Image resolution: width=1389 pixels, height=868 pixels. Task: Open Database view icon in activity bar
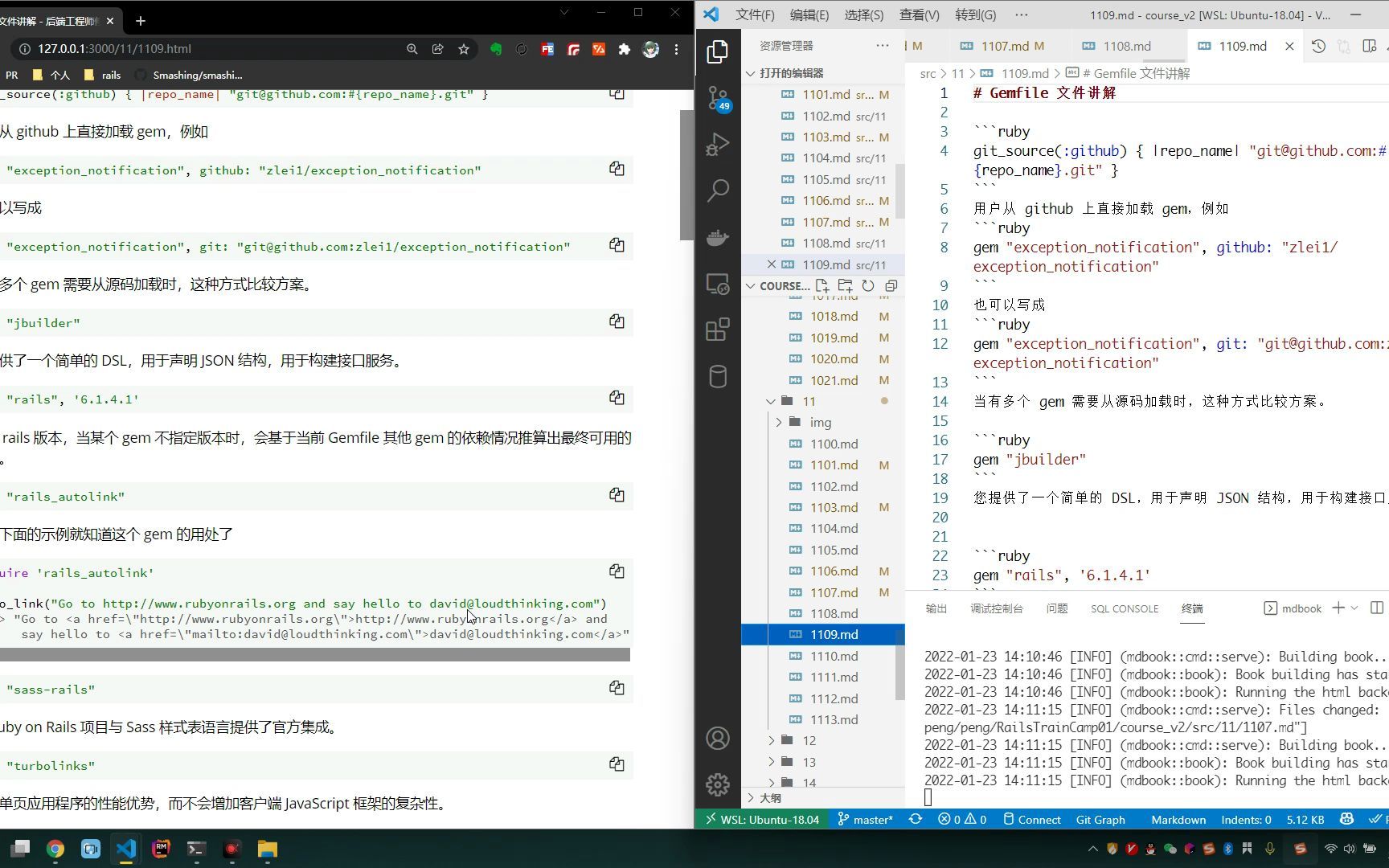717,376
